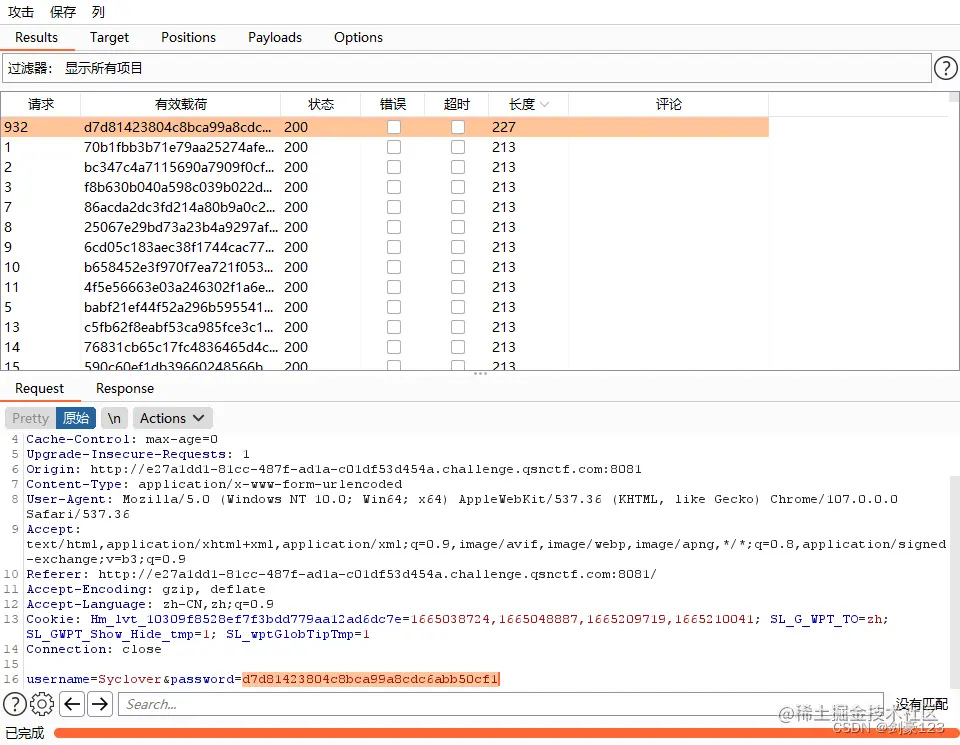Select payload f8b630b040a598c039b022d row
This screenshot has width=960, height=745.
tap(384, 187)
